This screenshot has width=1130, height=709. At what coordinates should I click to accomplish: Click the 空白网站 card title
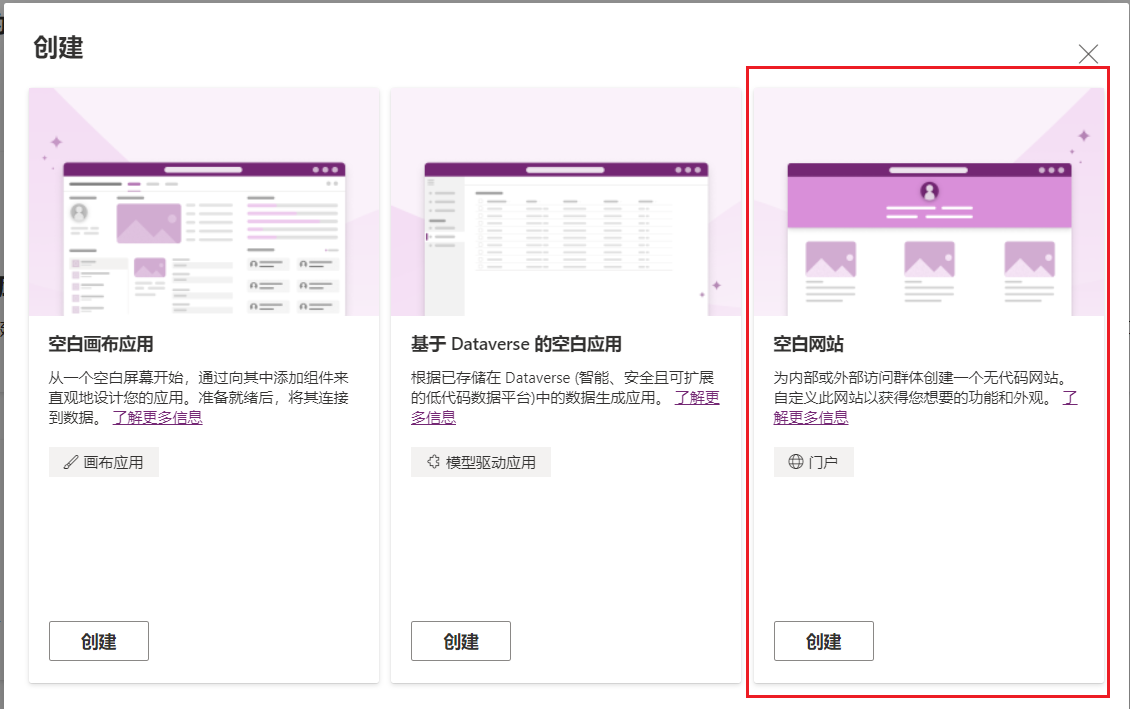[x=809, y=344]
